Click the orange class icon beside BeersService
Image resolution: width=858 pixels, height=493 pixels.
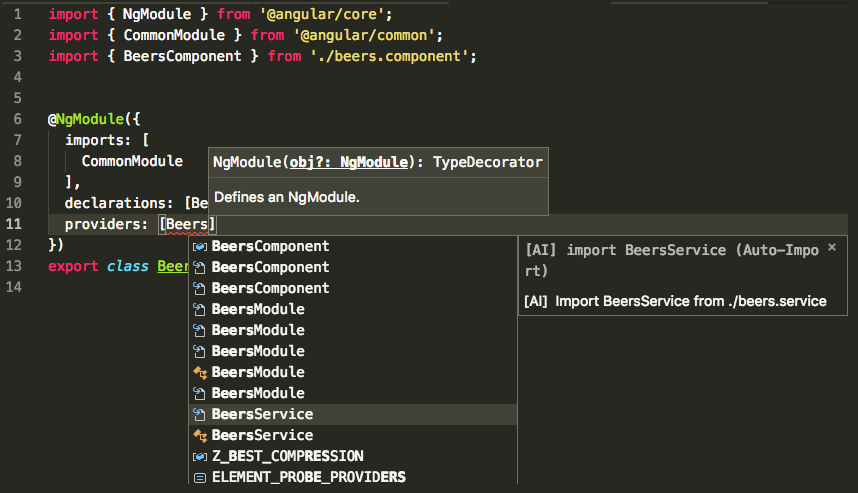199,435
